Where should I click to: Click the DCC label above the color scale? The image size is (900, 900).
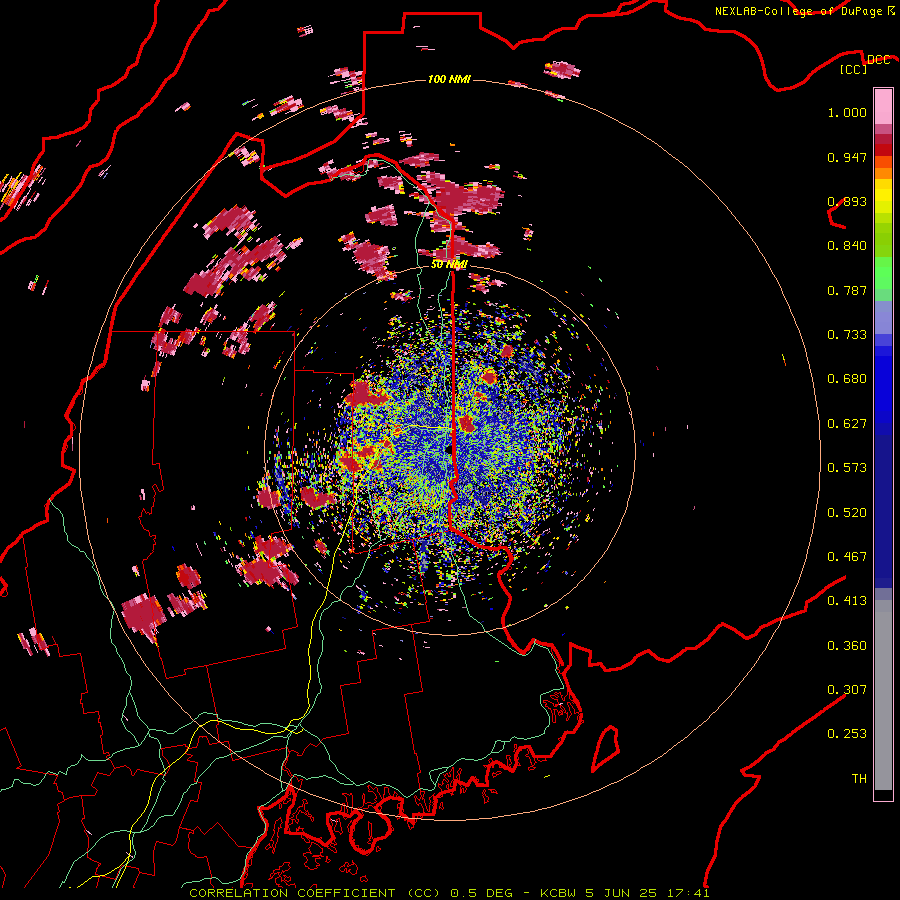tap(879, 59)
